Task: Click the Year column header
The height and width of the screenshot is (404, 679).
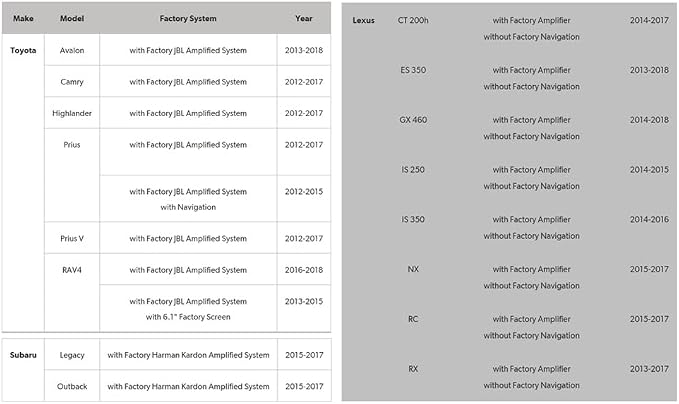Action: coord(304,19)
